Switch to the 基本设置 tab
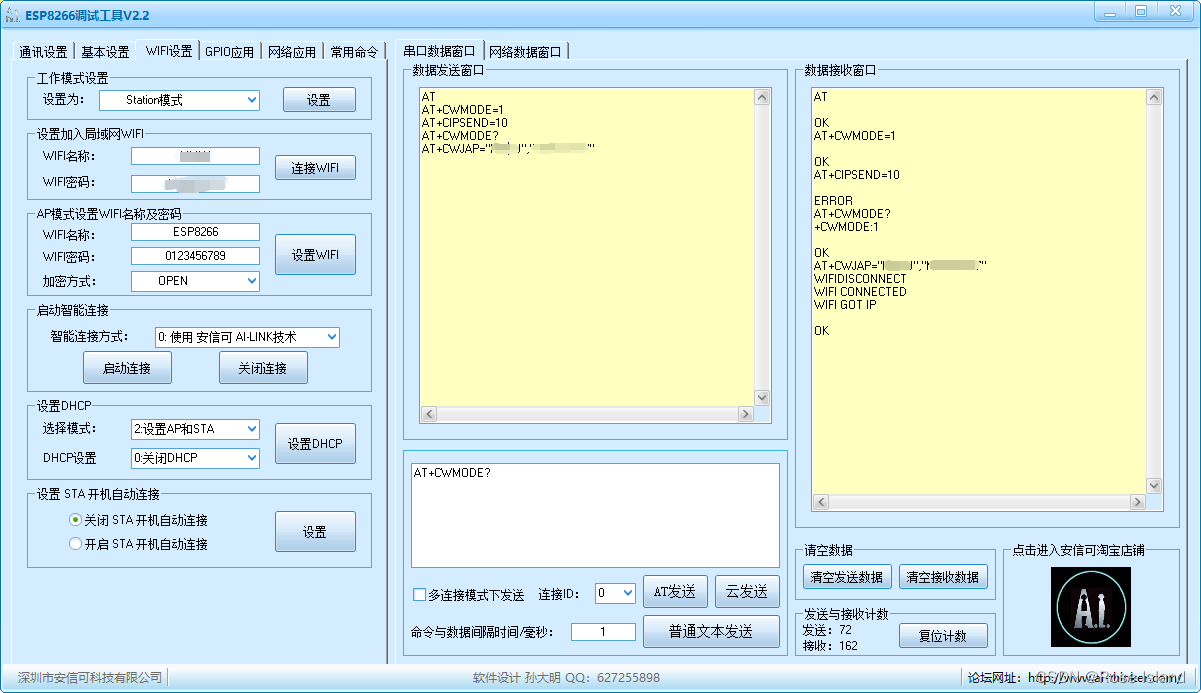The height and width of the screenshot is (693, 1201). 105,52
